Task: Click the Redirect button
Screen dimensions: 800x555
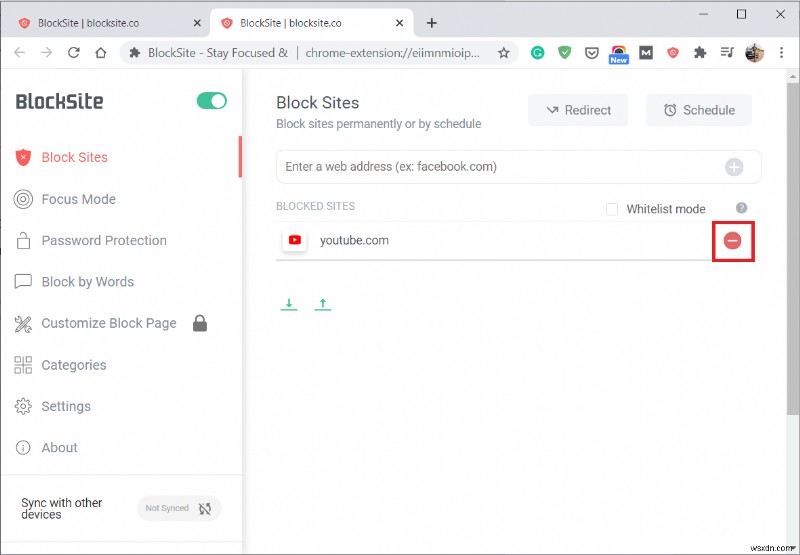Action: pyautogui.click(x=578, y=110)
